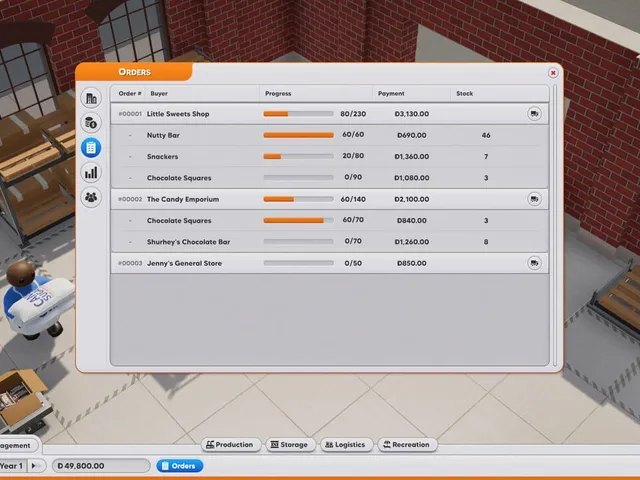Select Chocolate Squares under The Candy Emporium
The height and width of the screenshot is (480, 640).
(x=330, y=220)
